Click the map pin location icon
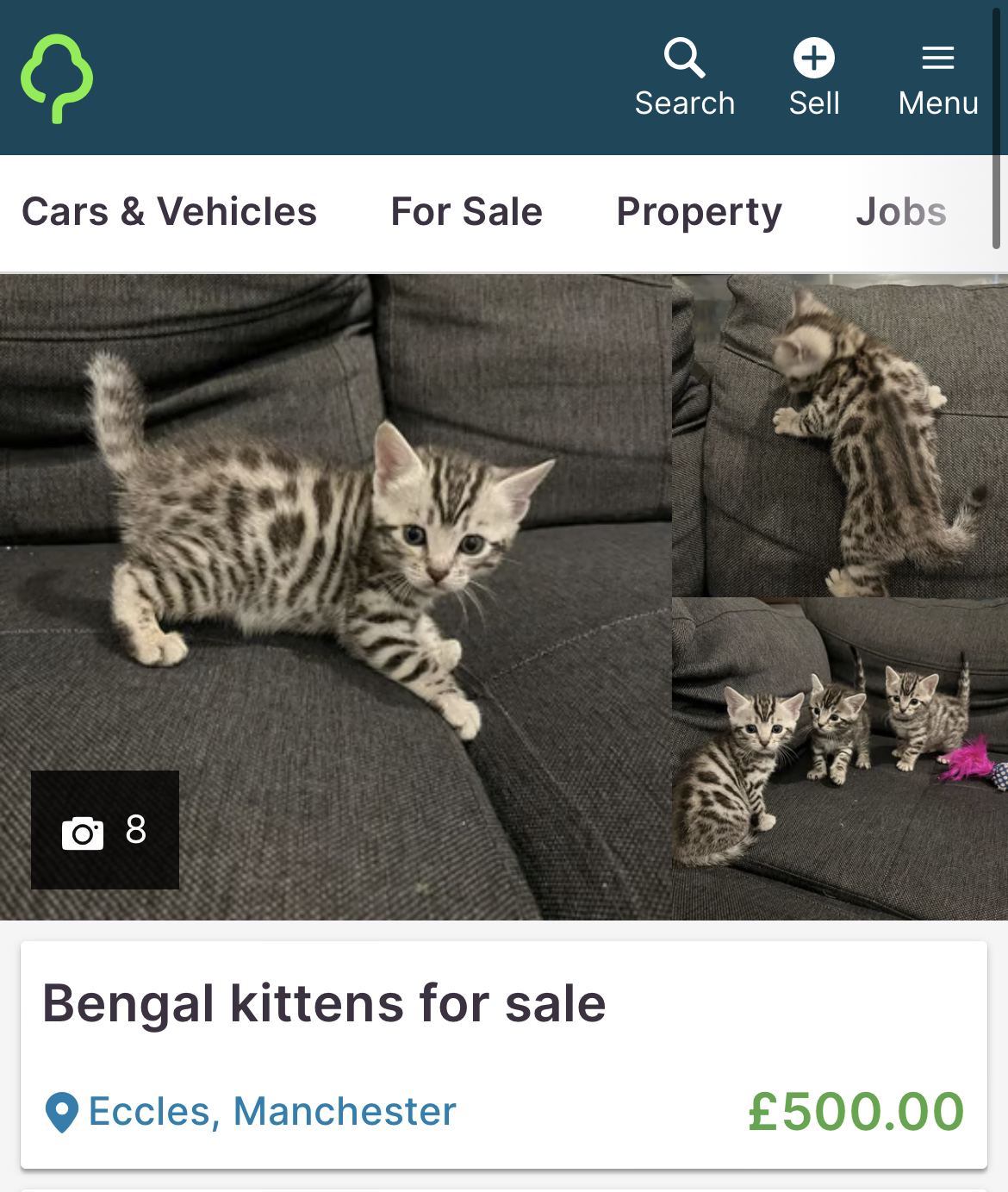This screenshot has height=1192, width=1008. pyautogui.click(x=61, y=1113)
